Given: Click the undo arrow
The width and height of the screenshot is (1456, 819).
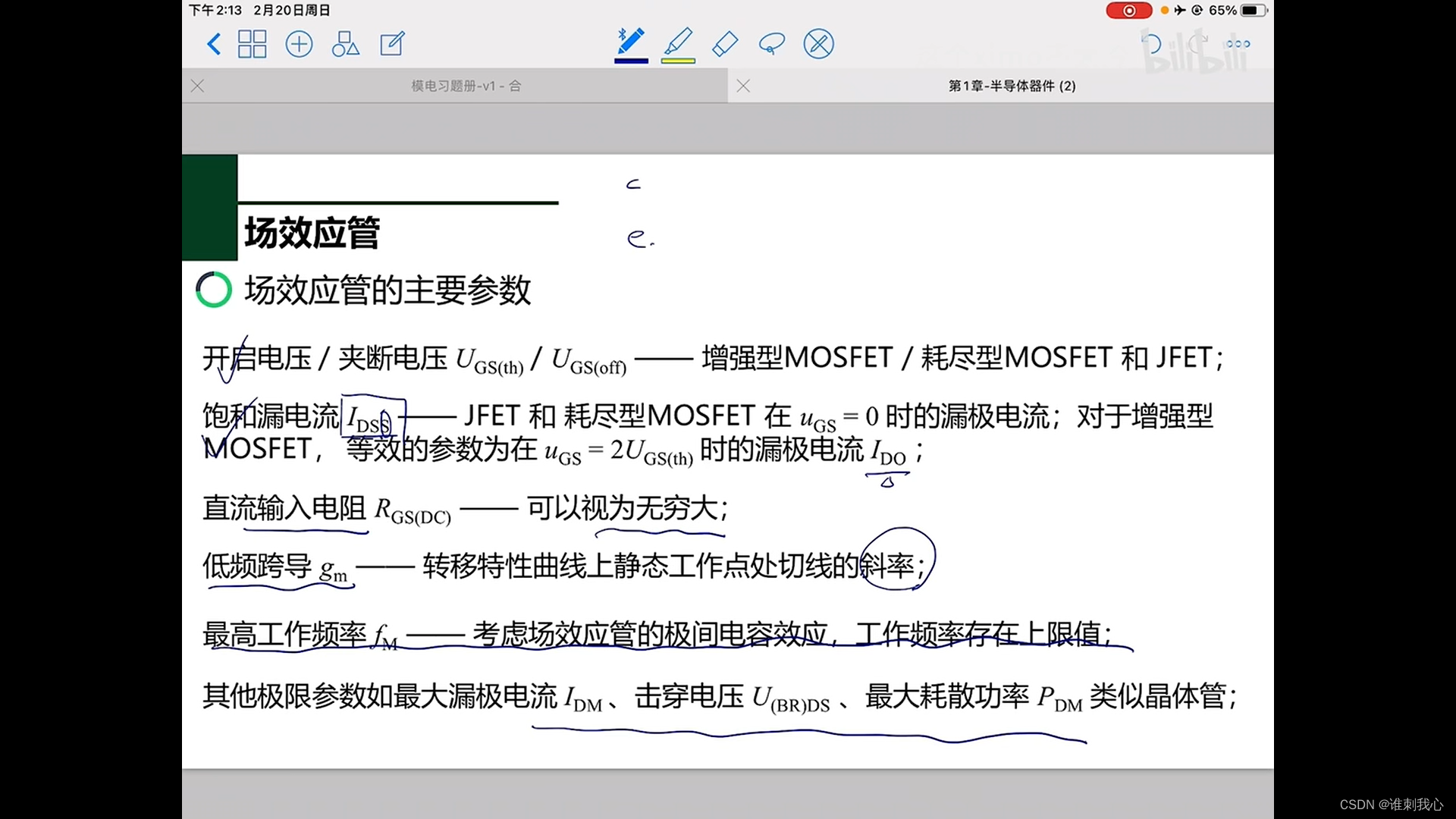Looking at the screenshot, I should click(x=1151, y=44).
